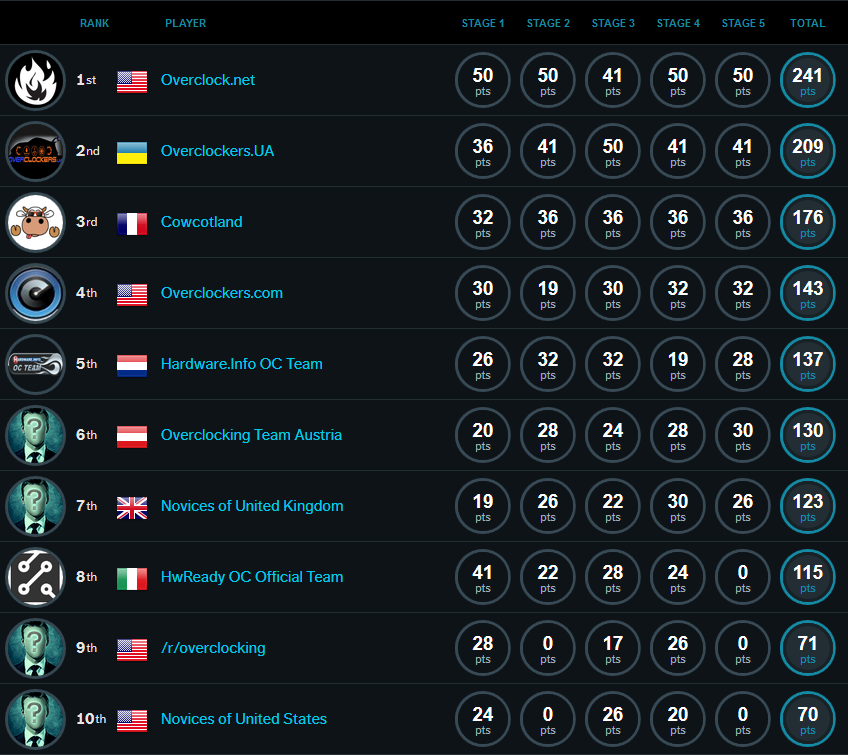
Task: Click Overclock.net total 241 pts badge
Action: 808,80
